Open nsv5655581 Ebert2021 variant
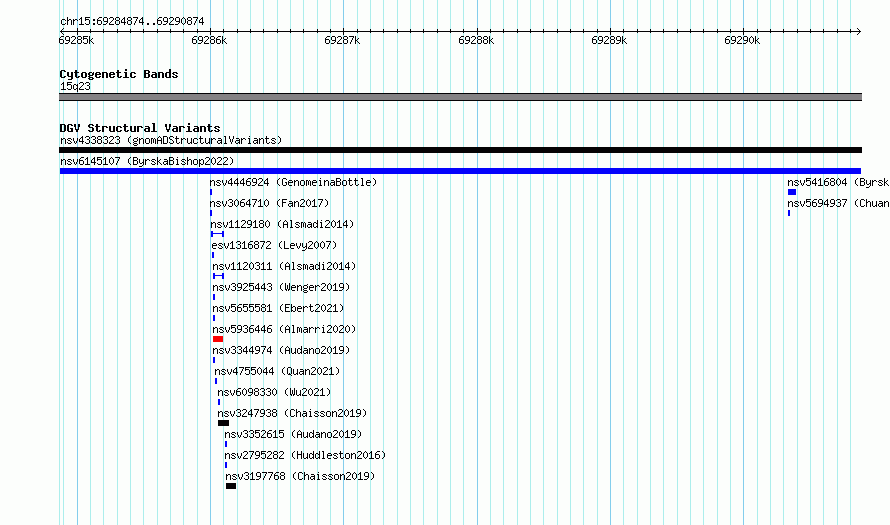 [279, 308]
